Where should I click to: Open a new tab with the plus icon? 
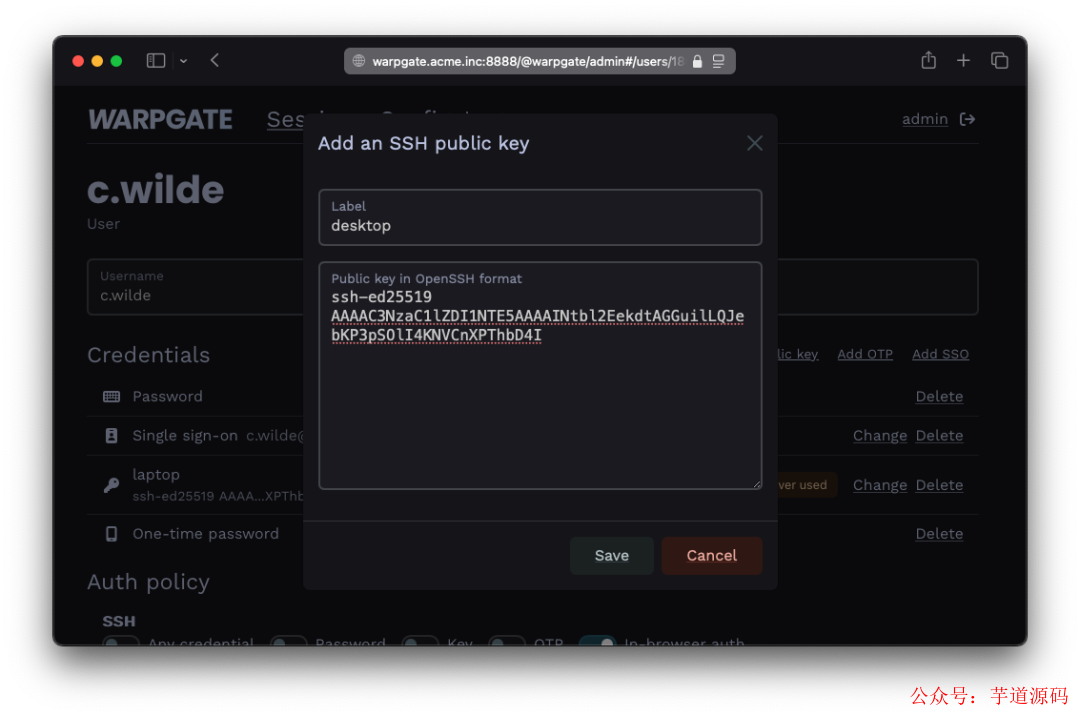click(963, 61)
